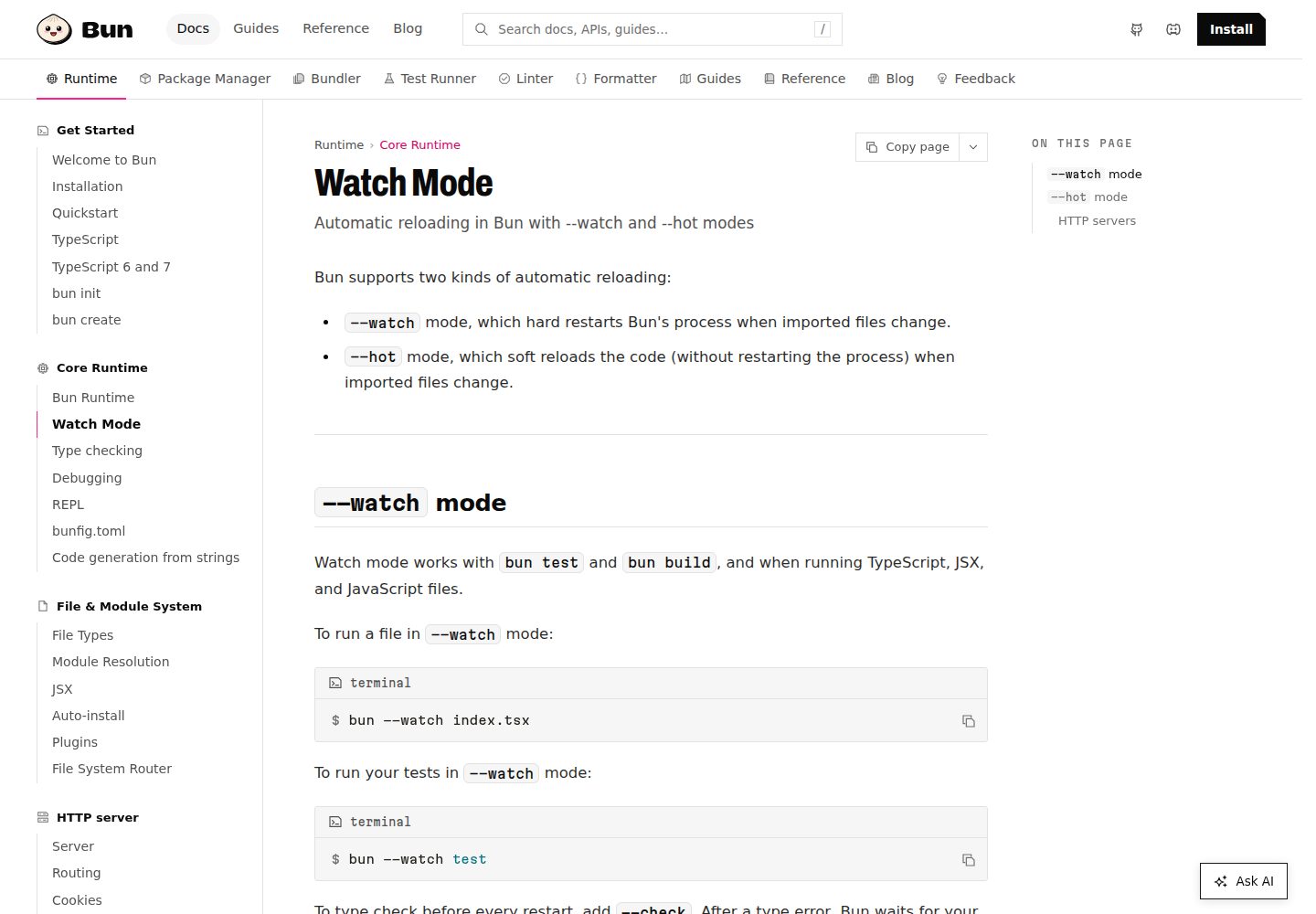Open the Test Runner tab
Image resolution: width=1316 pixels, height=914 pixels.
[430, 80]
